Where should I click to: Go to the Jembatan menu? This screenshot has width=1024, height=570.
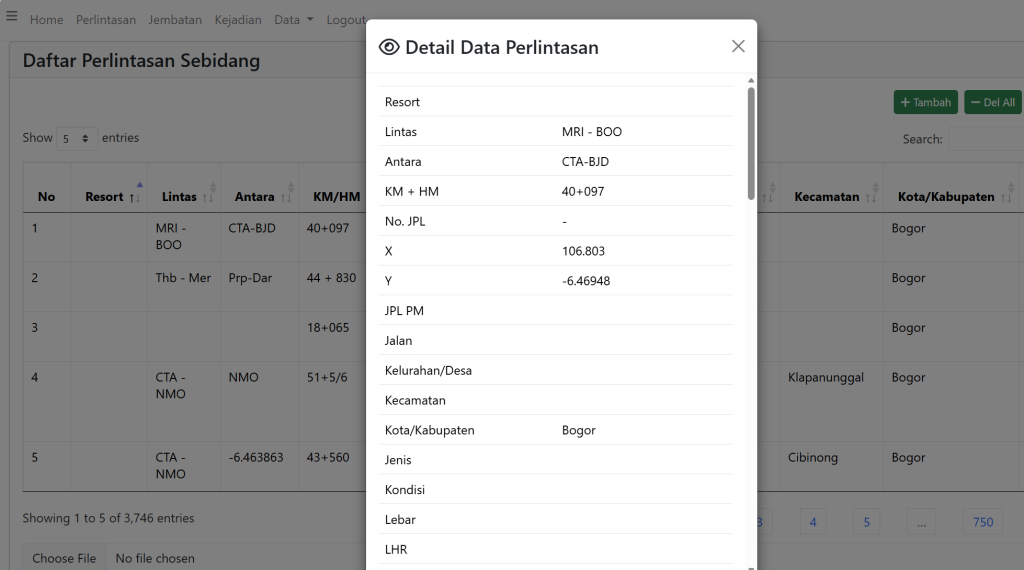pyautogui.click(x=175, y=20)
